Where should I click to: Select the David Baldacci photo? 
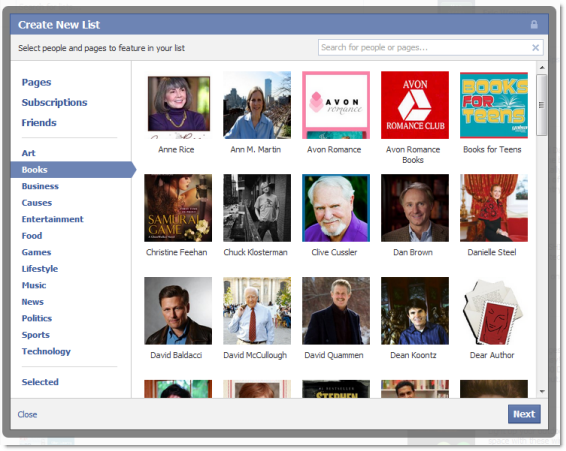pos(178,311)
